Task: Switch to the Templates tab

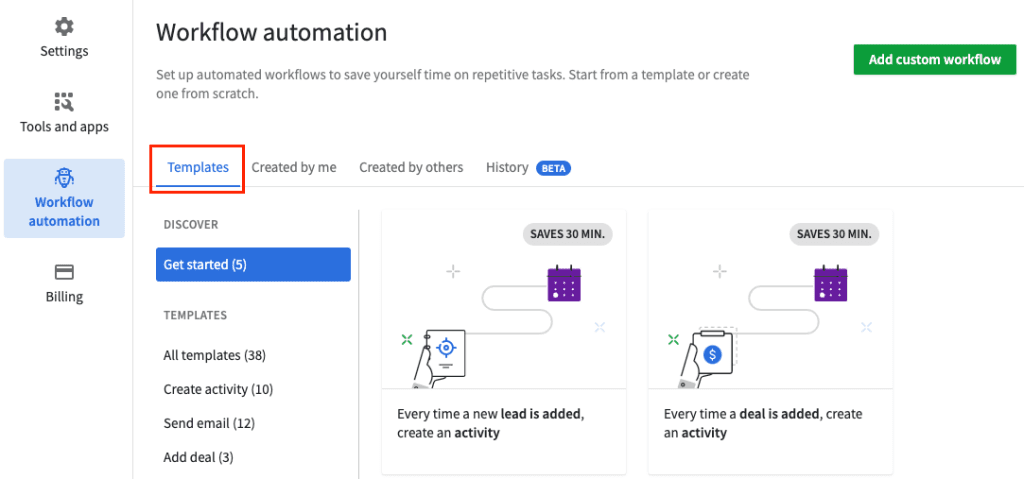Action: pyautogui.click(x=198, y=167)
